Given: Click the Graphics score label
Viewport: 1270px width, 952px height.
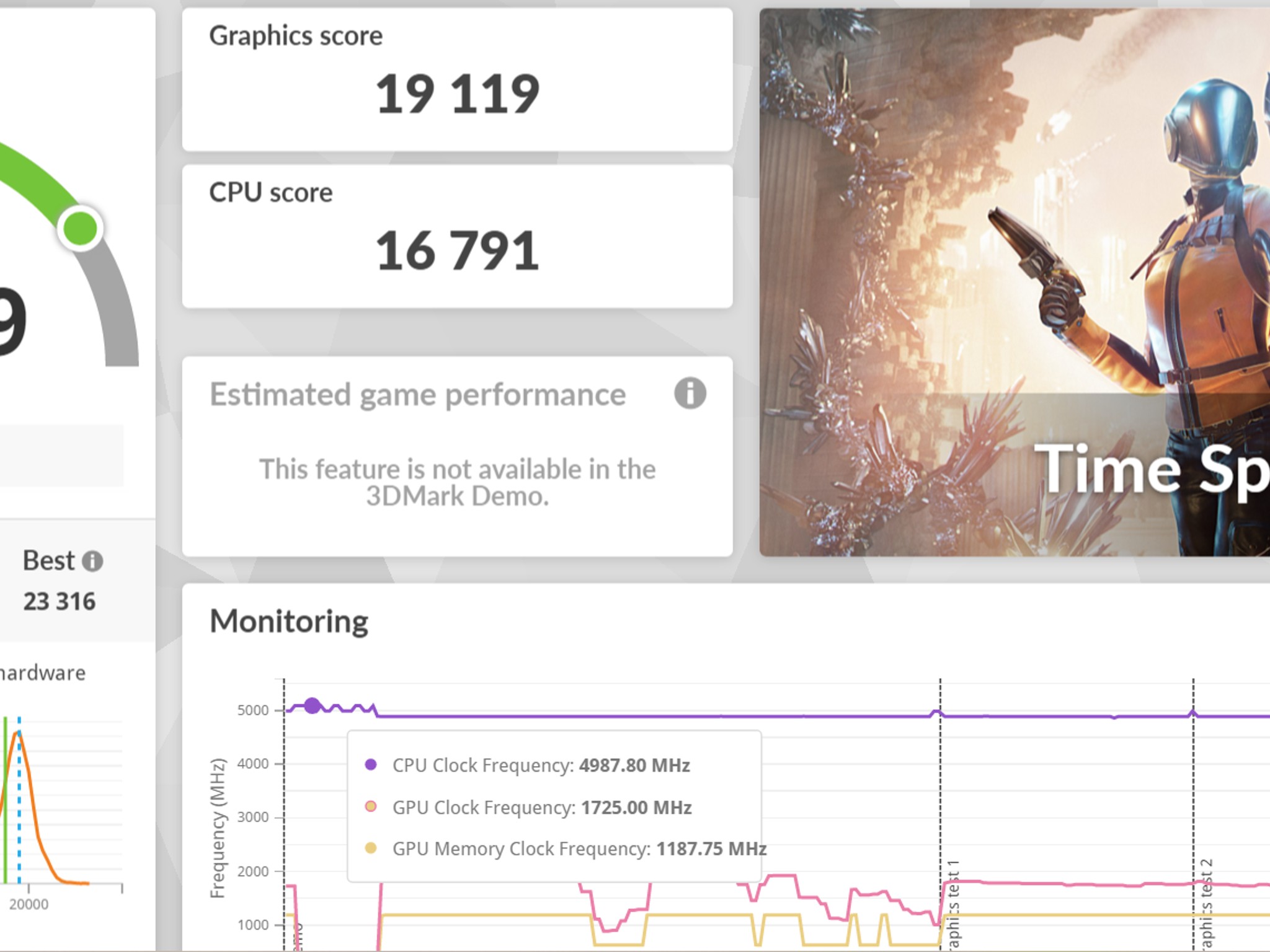Looking at the screenshot, I should pyautogui.click(x=296, y=36).
